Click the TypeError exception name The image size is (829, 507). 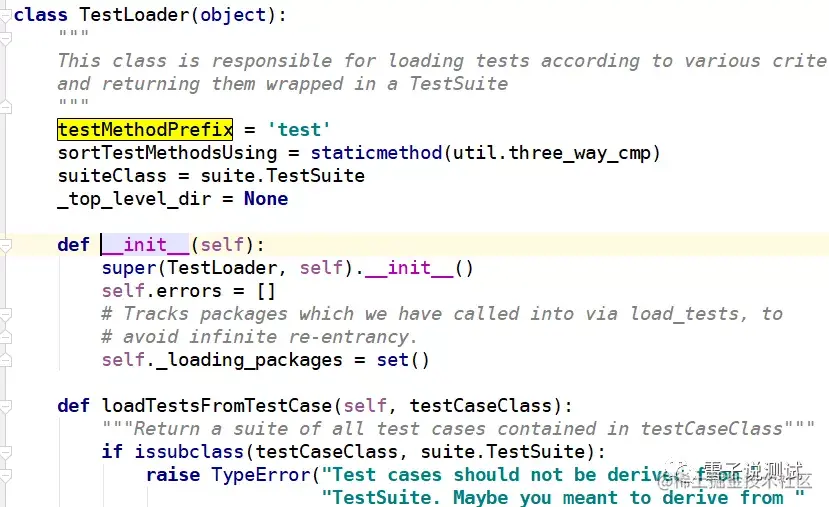click(261, 475)
